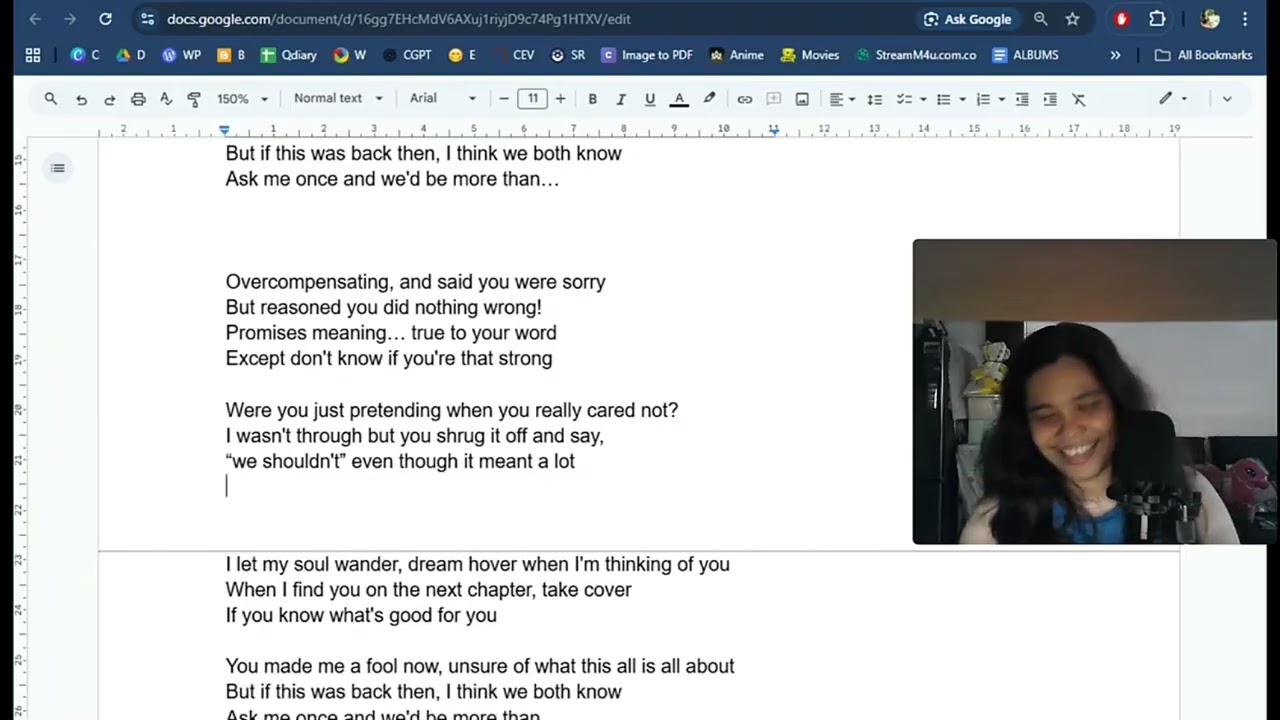Open bulleted list options arrow
Screen dimensions: 1280x720
pos(963,99)
